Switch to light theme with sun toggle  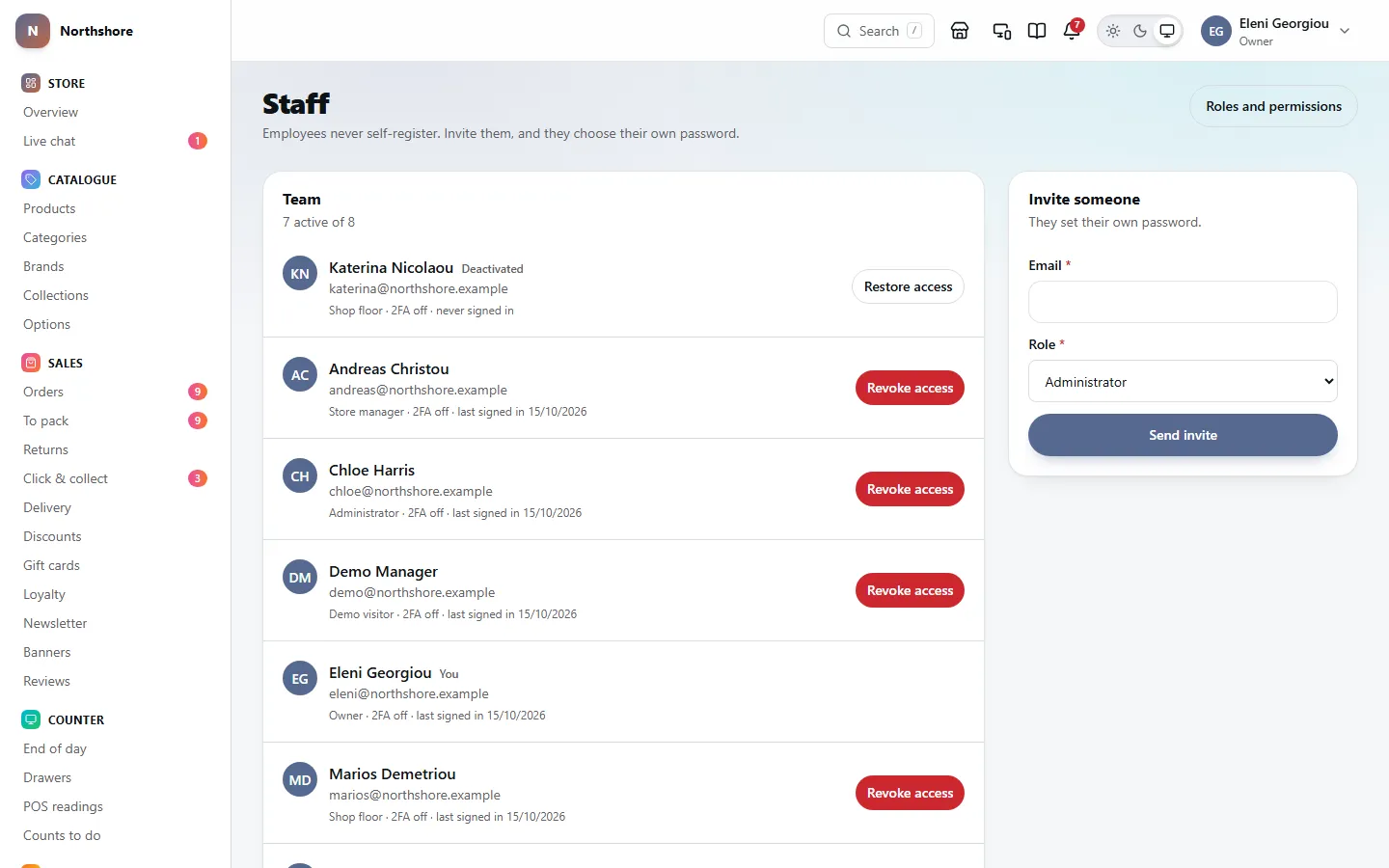pyautogui.click(x=1113, y=31)
